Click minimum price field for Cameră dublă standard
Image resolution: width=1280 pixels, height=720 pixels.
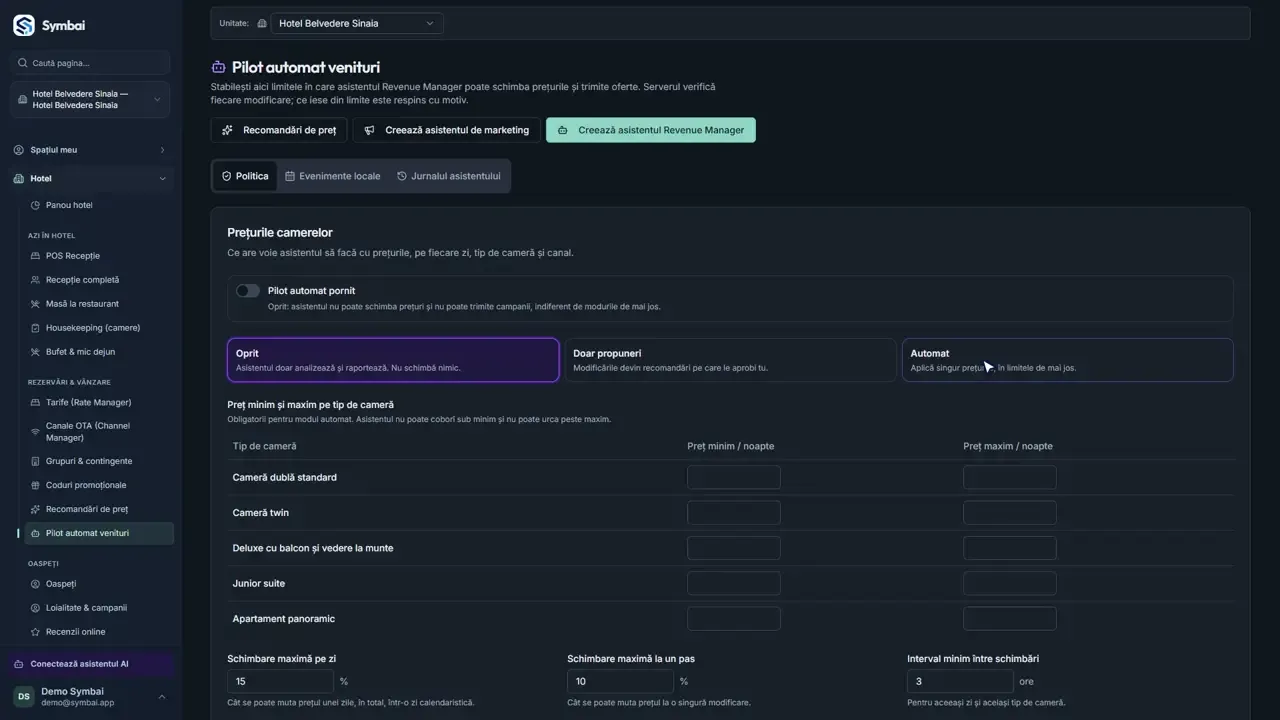pos(734,477)
